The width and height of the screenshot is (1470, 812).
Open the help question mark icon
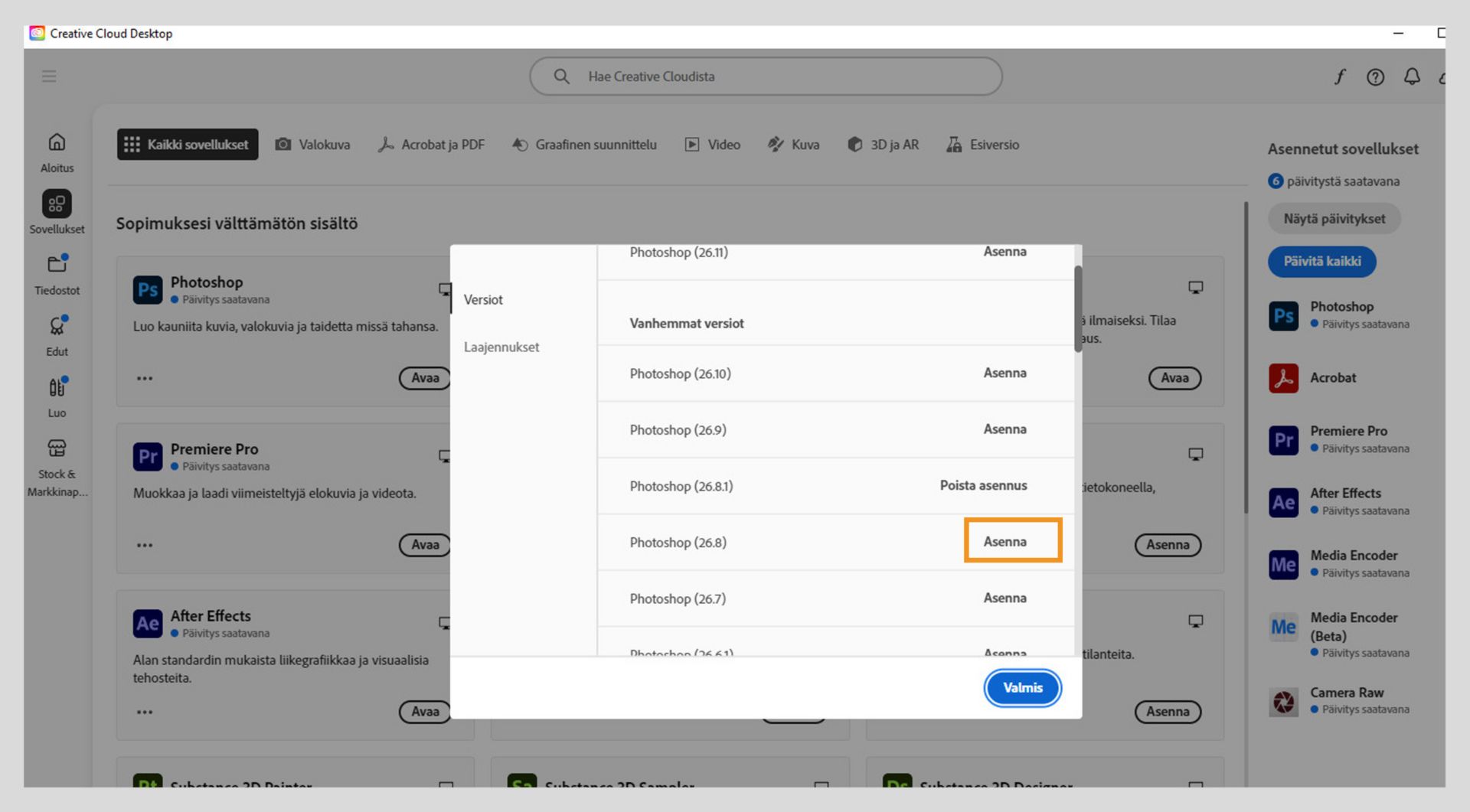[x=1376, y=77]
